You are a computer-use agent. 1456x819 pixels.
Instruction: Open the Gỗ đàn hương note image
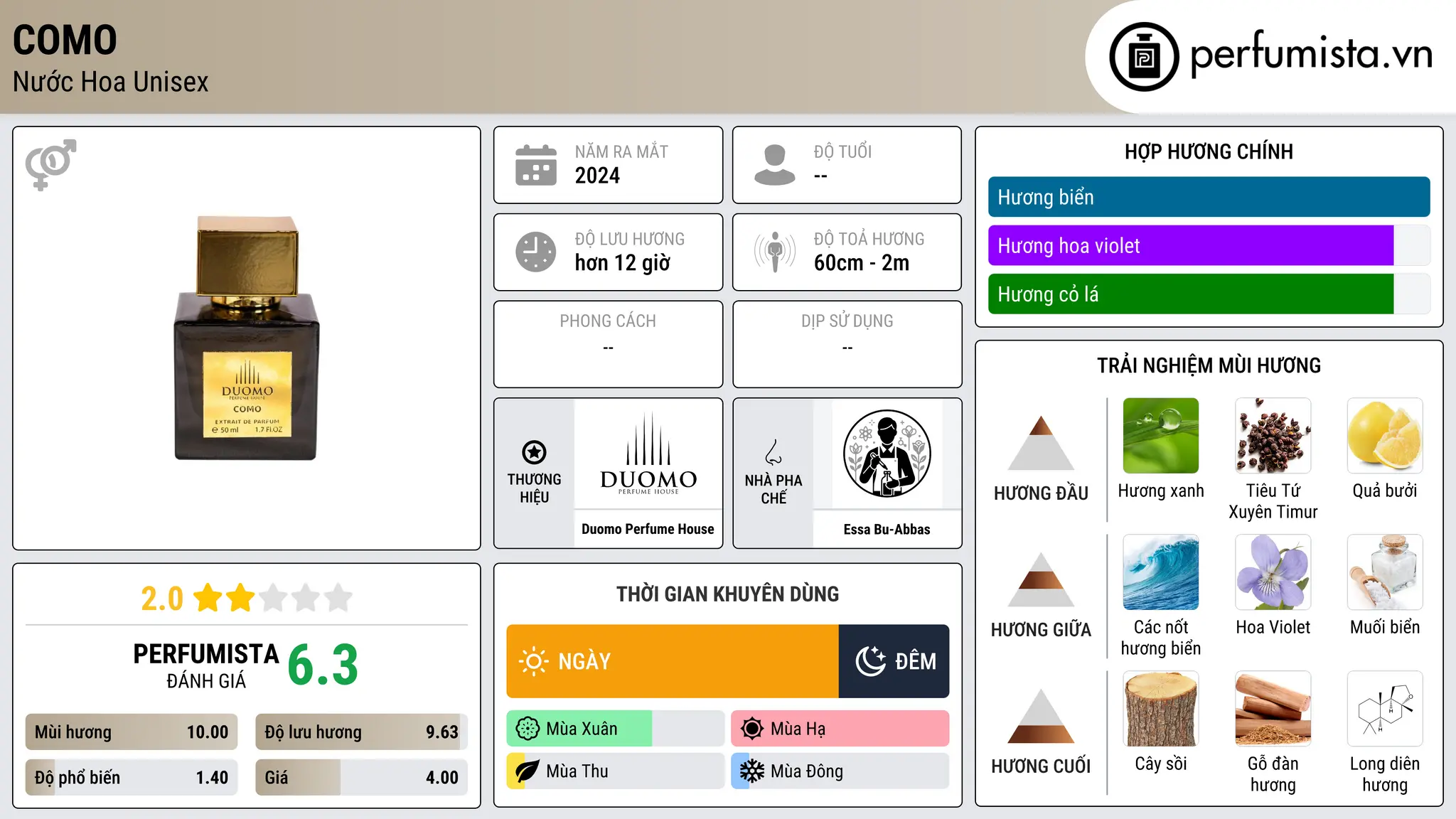point(1273,709)
